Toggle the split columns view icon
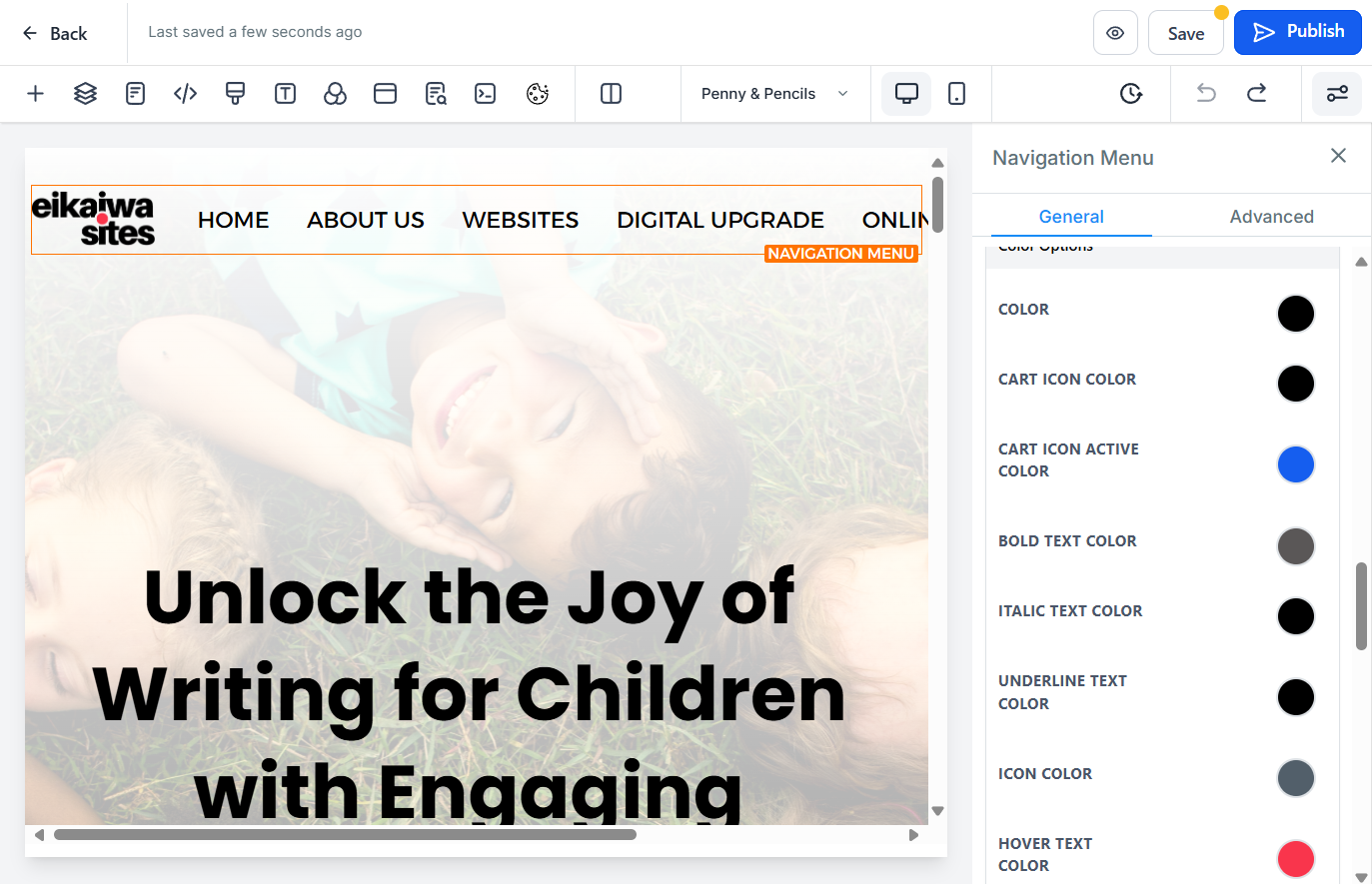 pos(611,94)
